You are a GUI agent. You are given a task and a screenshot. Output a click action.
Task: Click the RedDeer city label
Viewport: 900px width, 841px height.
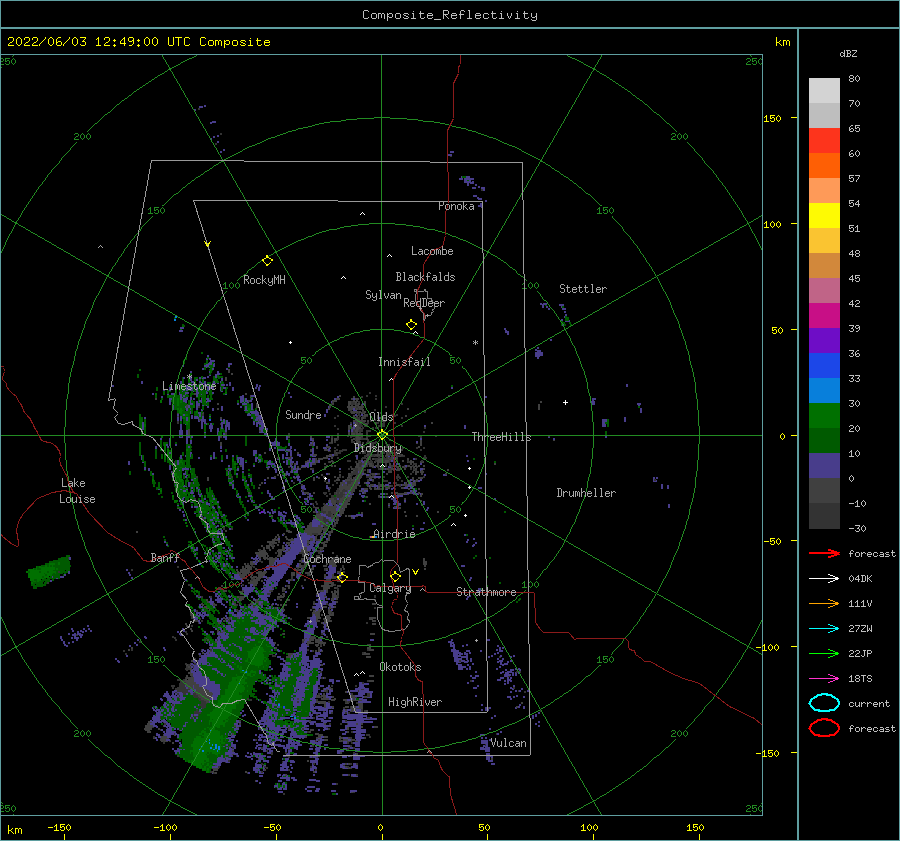(424, 303)
